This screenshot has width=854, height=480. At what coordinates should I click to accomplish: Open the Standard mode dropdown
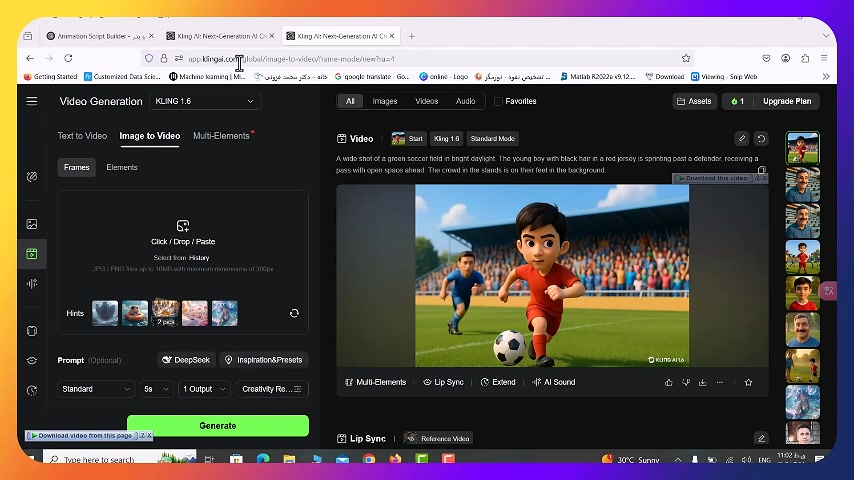click(x=96, y=389)
